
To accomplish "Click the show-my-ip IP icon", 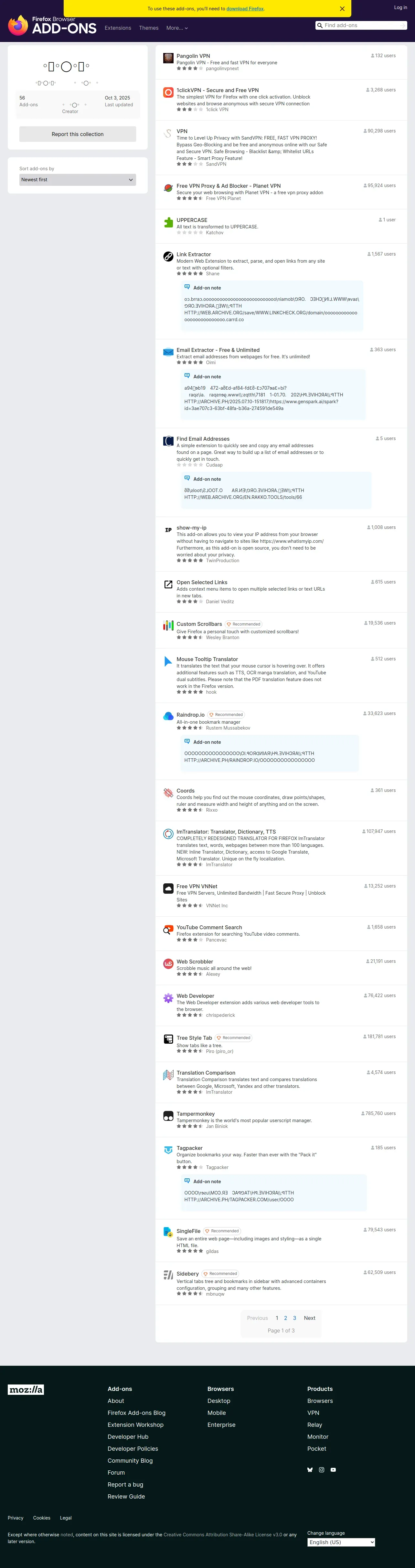I will (x=168, y=530).
